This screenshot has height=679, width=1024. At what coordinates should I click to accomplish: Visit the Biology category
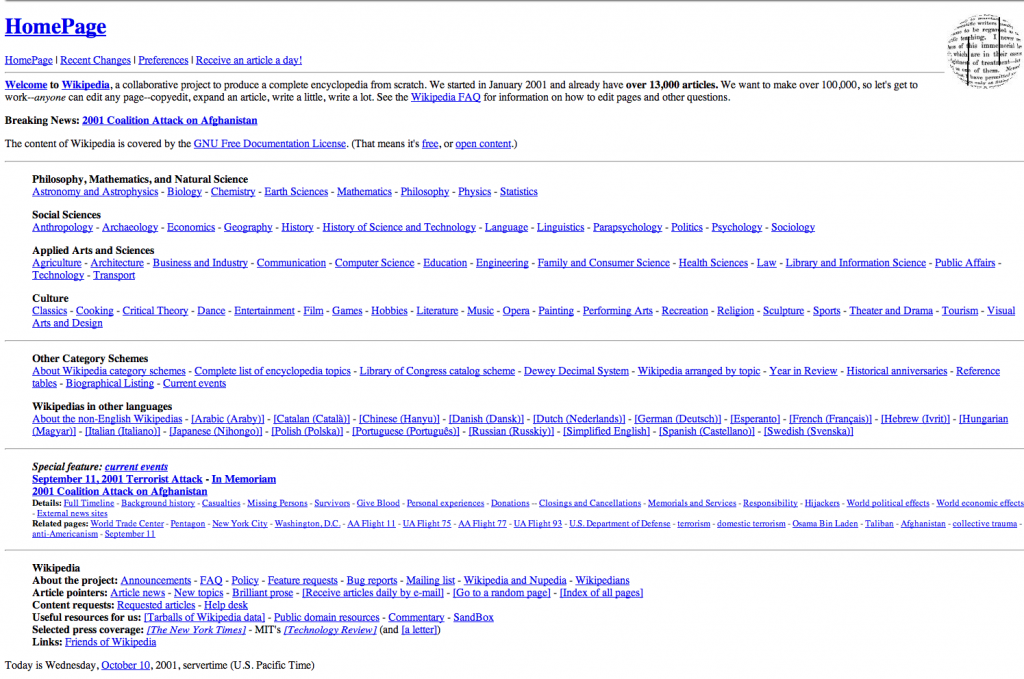click(x=184, y=191)
